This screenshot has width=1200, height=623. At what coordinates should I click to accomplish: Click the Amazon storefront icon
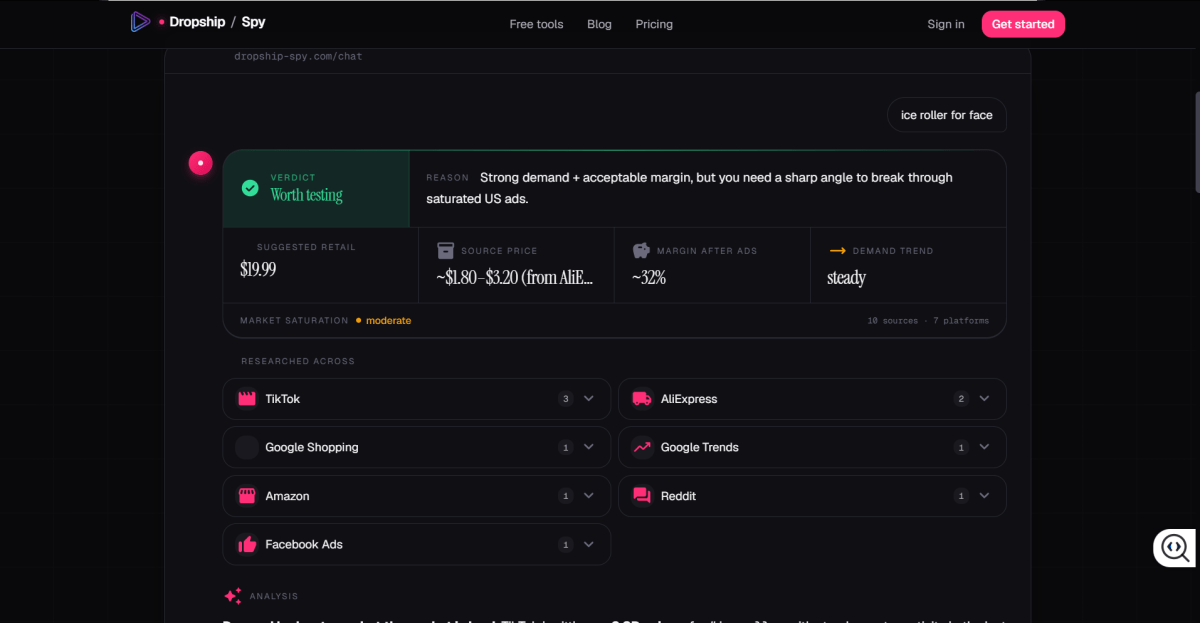click(x=247, y=496)
